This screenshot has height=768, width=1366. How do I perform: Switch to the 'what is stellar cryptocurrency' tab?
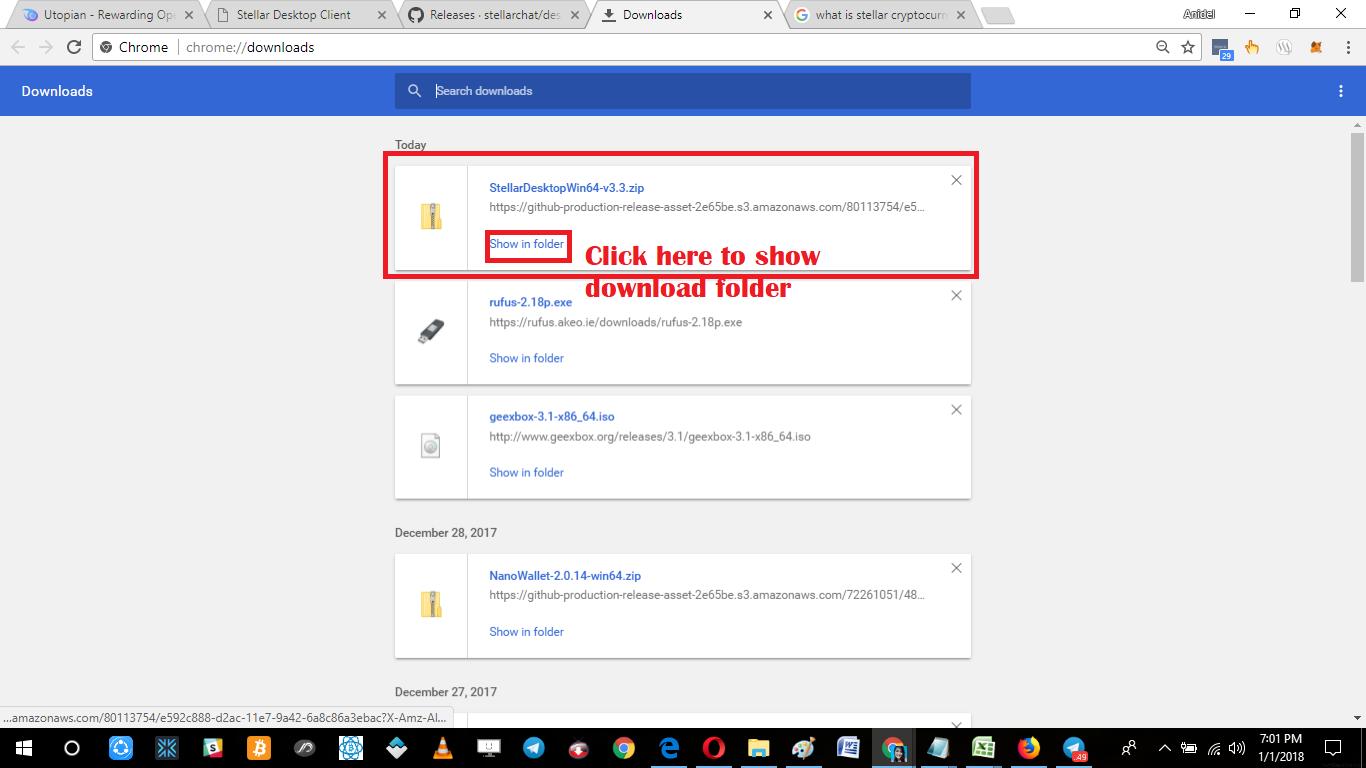pyautogui.click(x=880, y=15)
